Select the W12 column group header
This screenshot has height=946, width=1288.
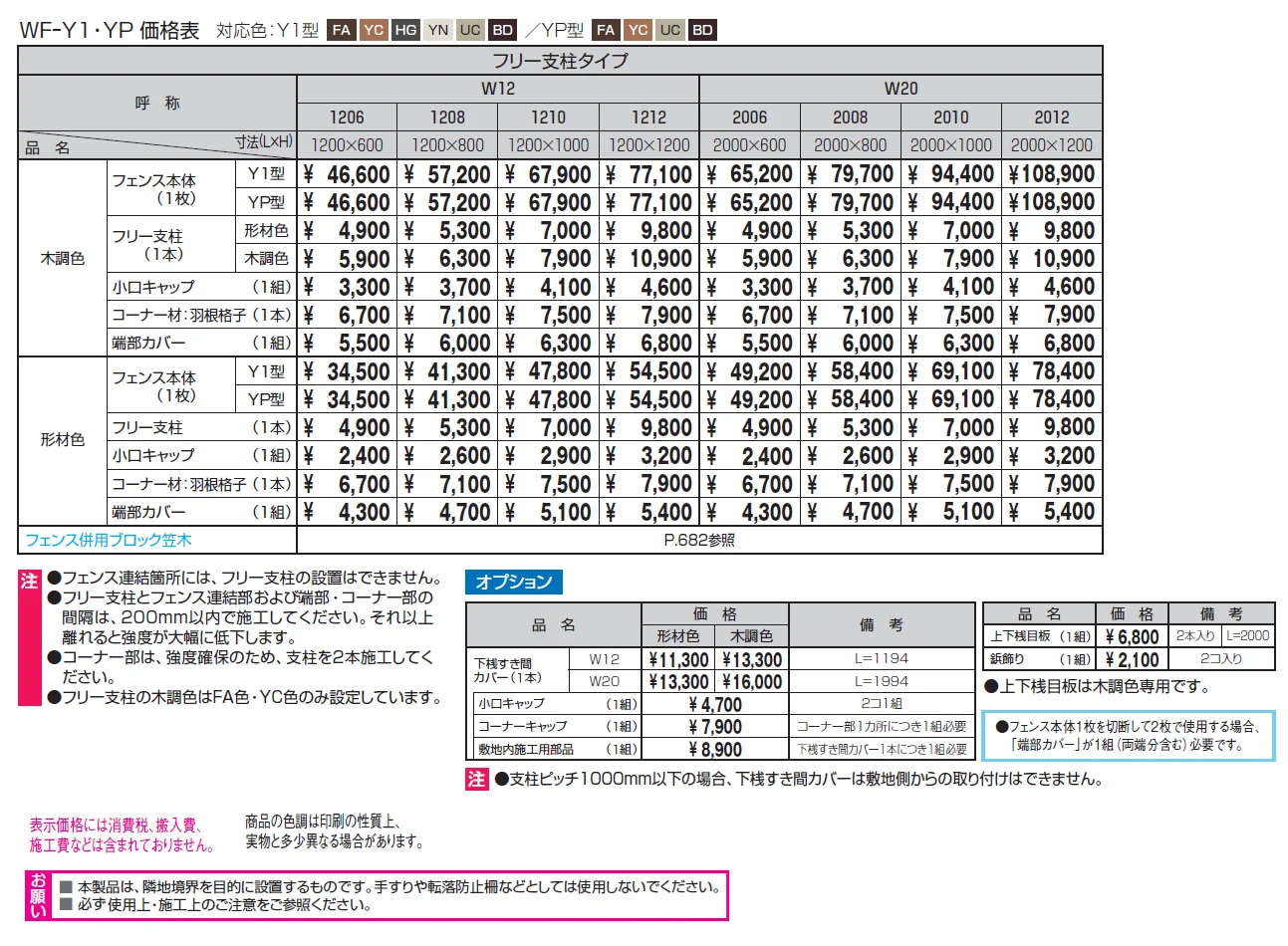point(498,89)
